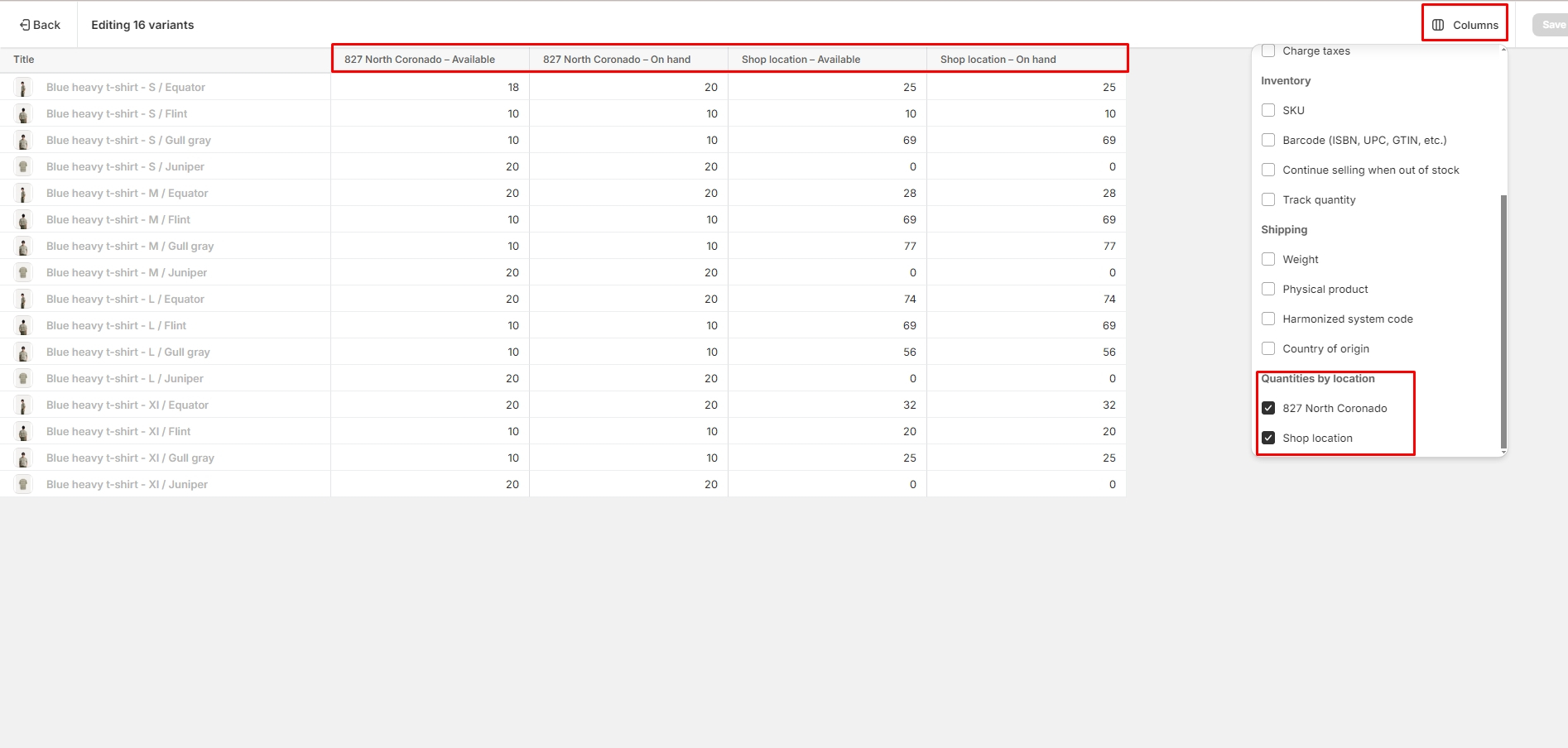1568x748 pixels.
Task: Click thumbnail for Xl / Equator variant
Action: point(23,405)
